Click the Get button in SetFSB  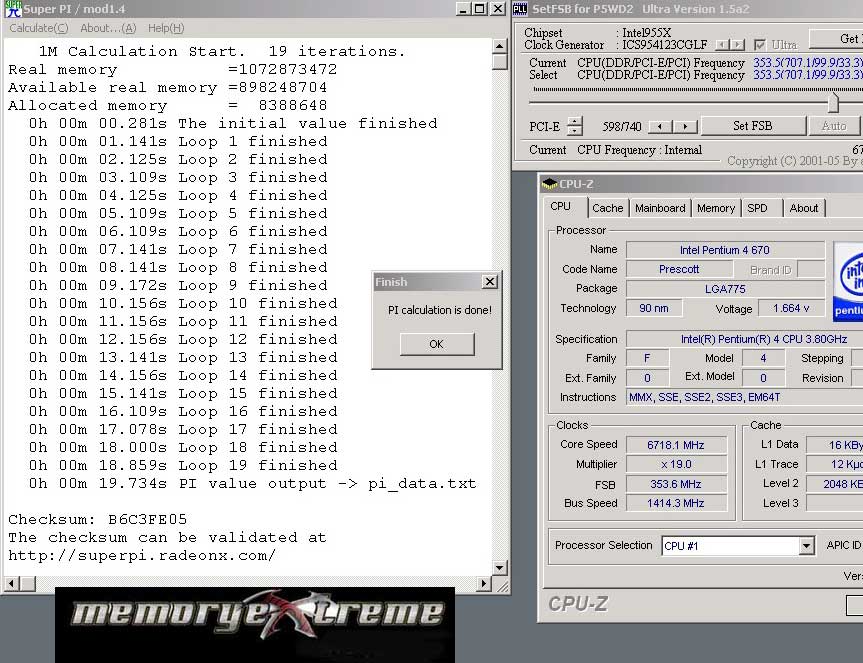(x=835, y=39)
